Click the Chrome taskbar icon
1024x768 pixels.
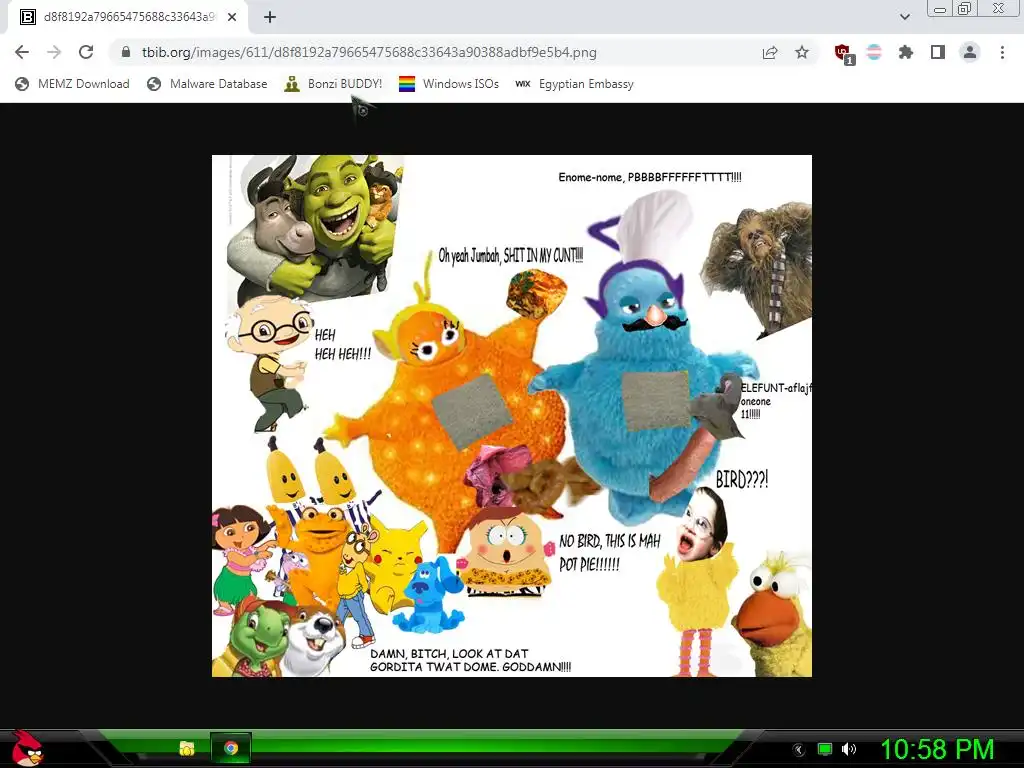pos(231,748)
